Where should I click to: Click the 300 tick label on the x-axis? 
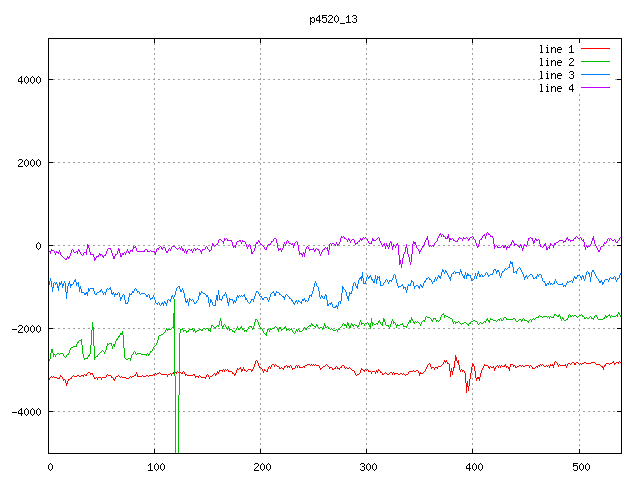tap(367, 466)
